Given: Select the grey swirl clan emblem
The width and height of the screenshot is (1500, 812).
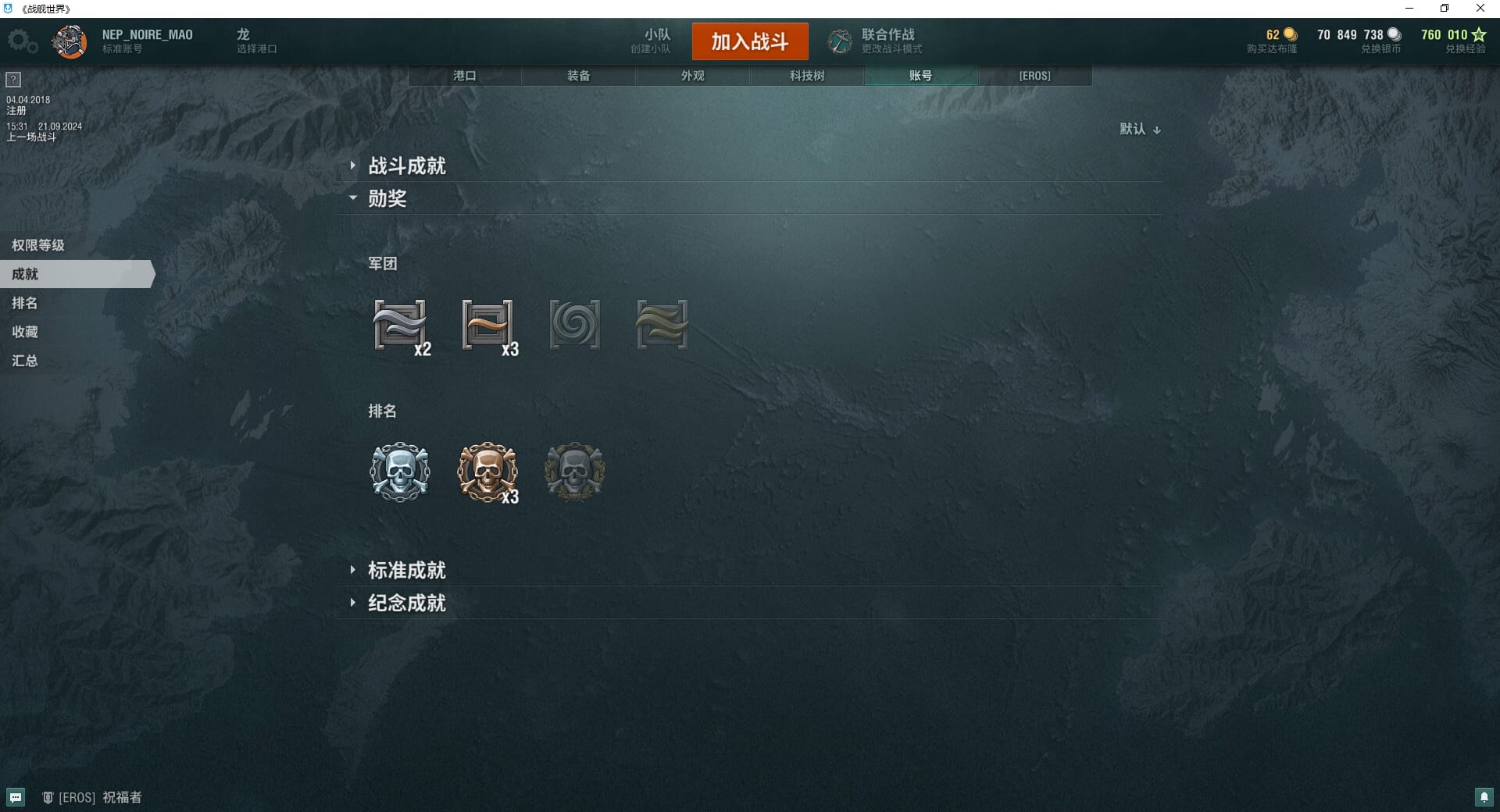Looking at the screenshot, I should (x=574, y=324).
